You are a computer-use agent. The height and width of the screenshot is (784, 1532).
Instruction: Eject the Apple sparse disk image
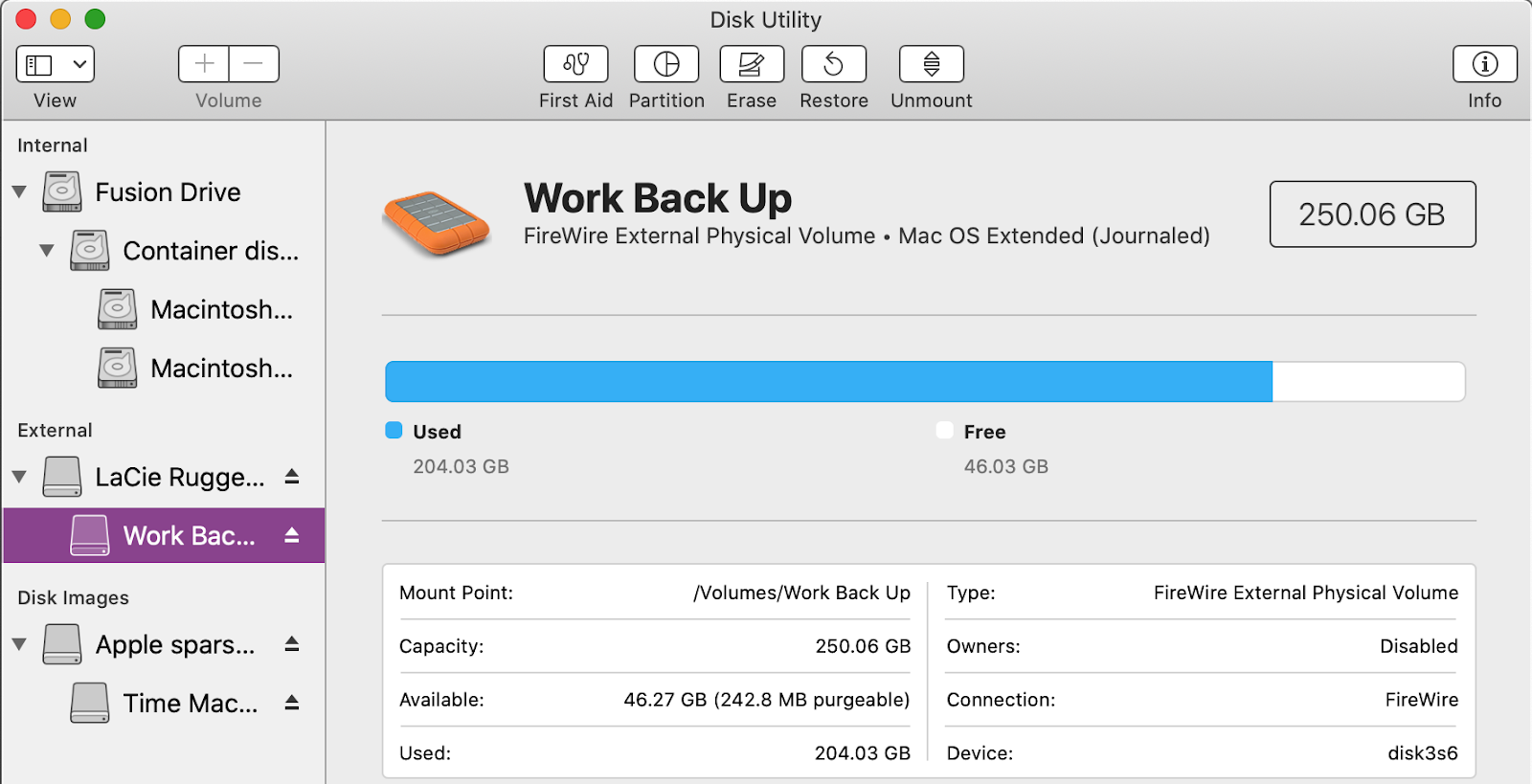292,644
